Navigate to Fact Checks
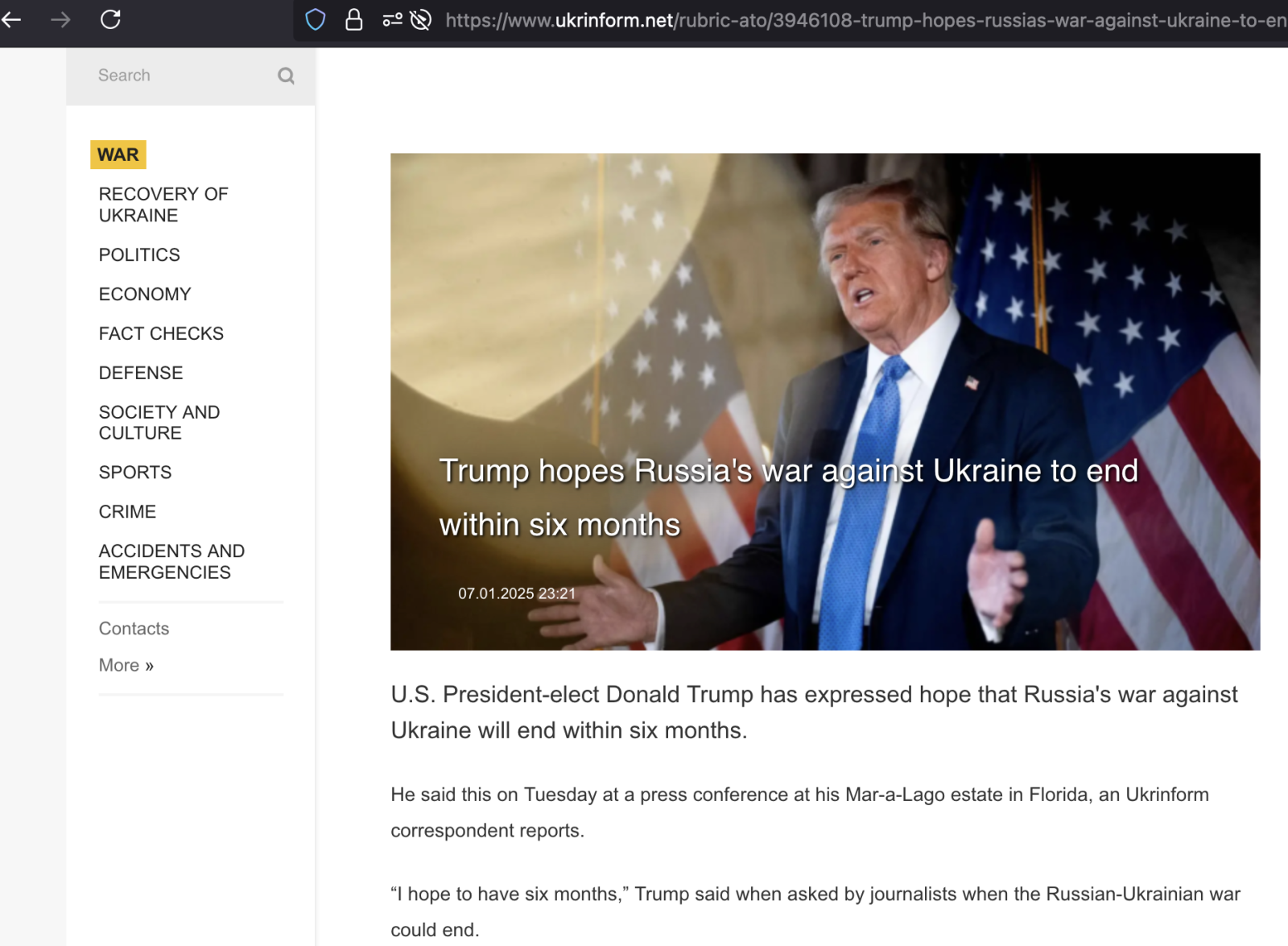 pyautogui.click(x=161, y=334)
